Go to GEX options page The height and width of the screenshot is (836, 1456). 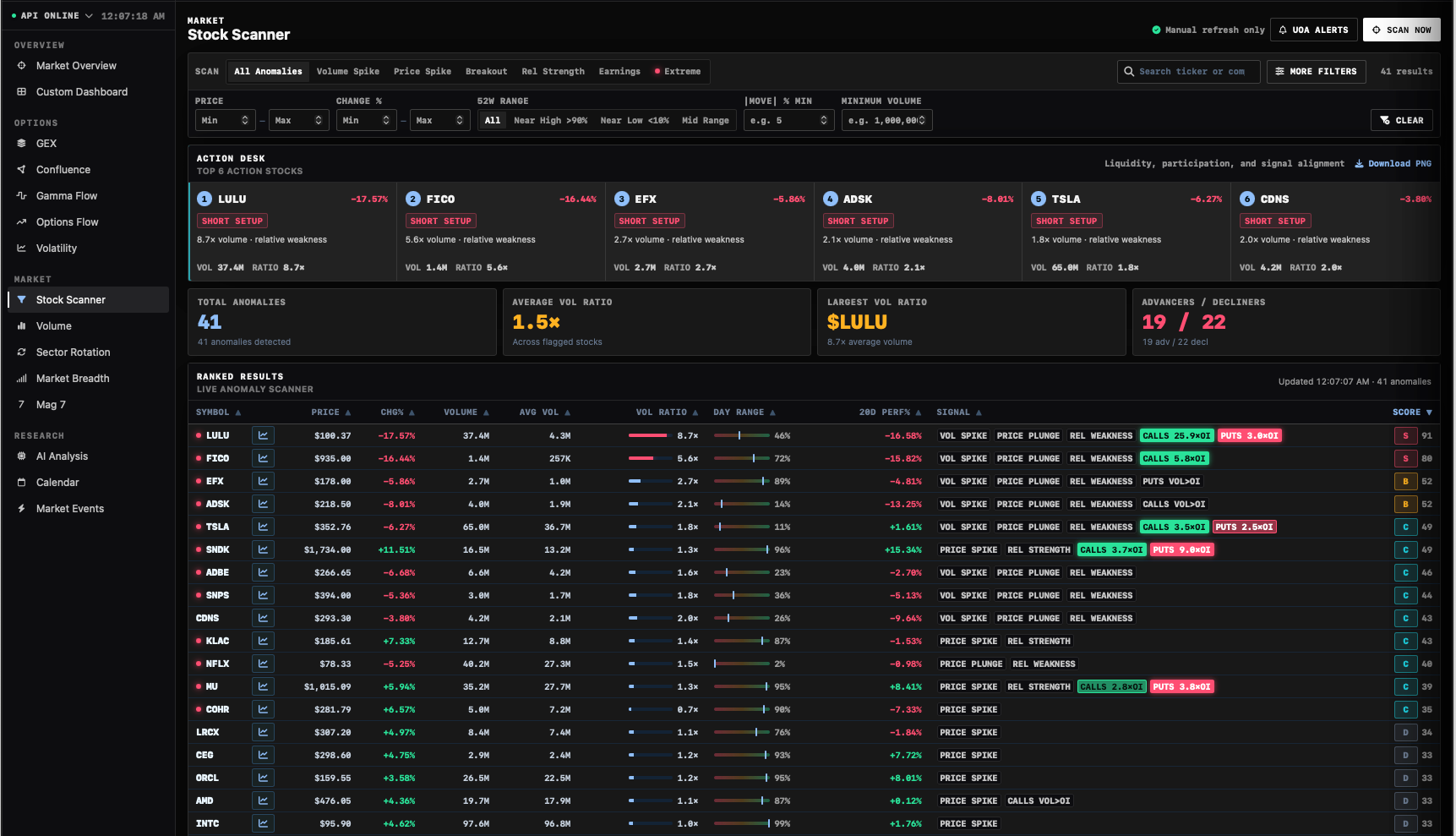point(88,144)
